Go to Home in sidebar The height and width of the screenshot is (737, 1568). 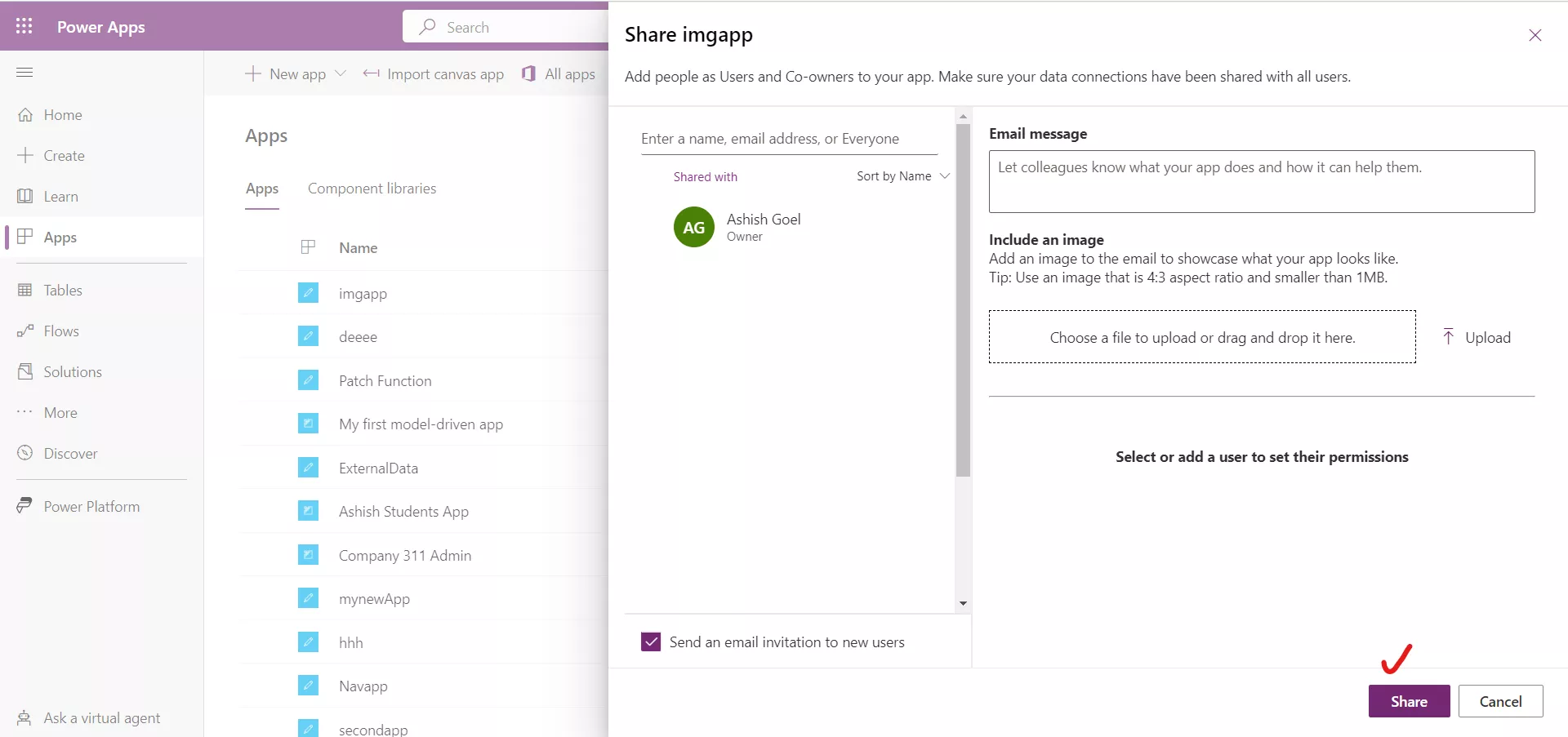pyautogui.click(x=62, y=115)
